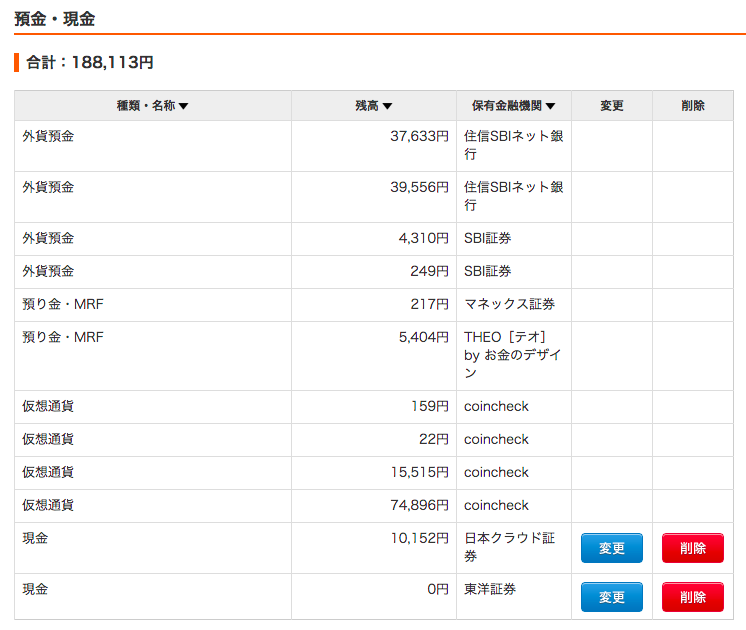The width and height of the screenshot is (746, 630).
Task: Click 外貨預金 label in 37,633円 row
Action: pyautogui.click(x=48, y=137)
